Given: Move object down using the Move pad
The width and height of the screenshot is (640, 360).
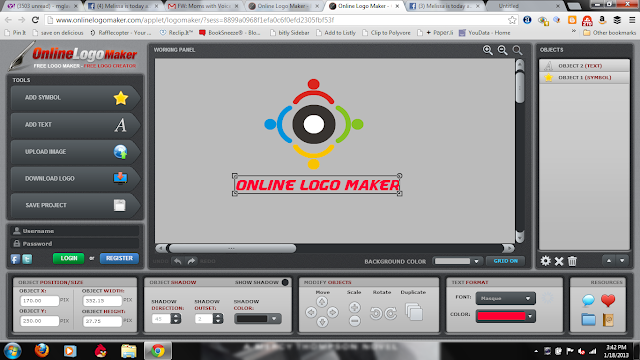Looking at the screenshot, I should (x=322, y=322).
